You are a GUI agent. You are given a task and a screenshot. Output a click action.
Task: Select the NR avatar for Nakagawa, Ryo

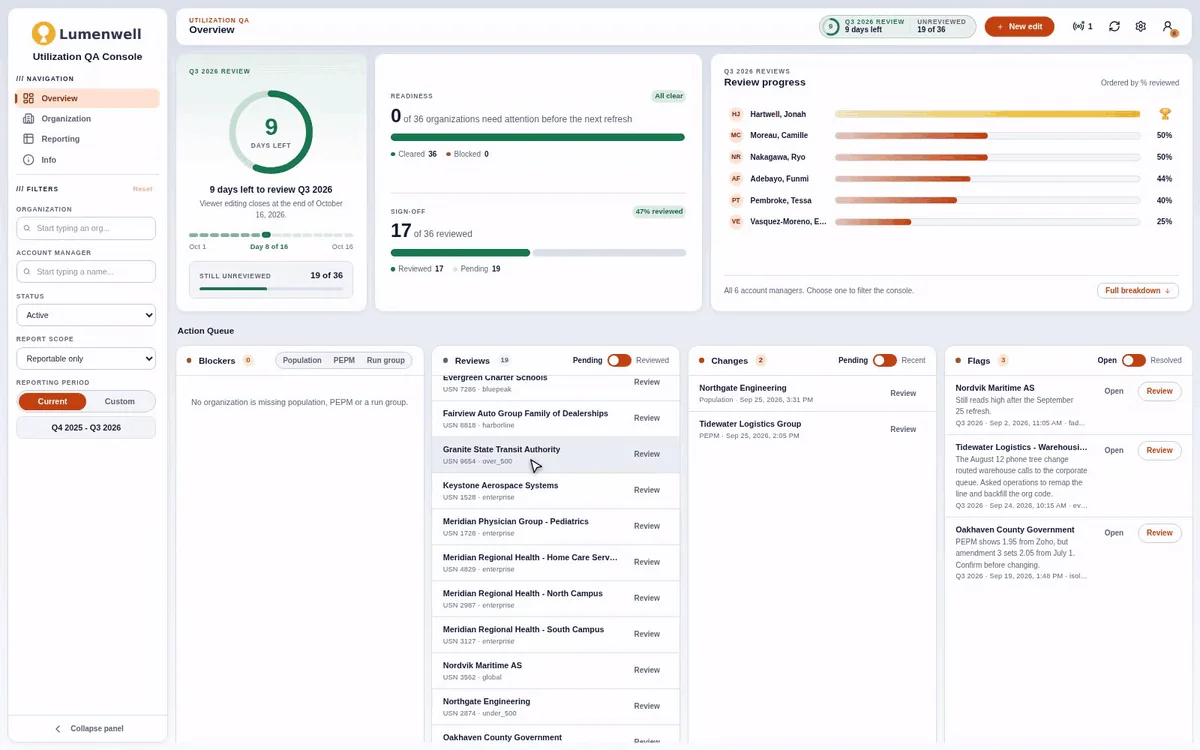tap(736, 157)
